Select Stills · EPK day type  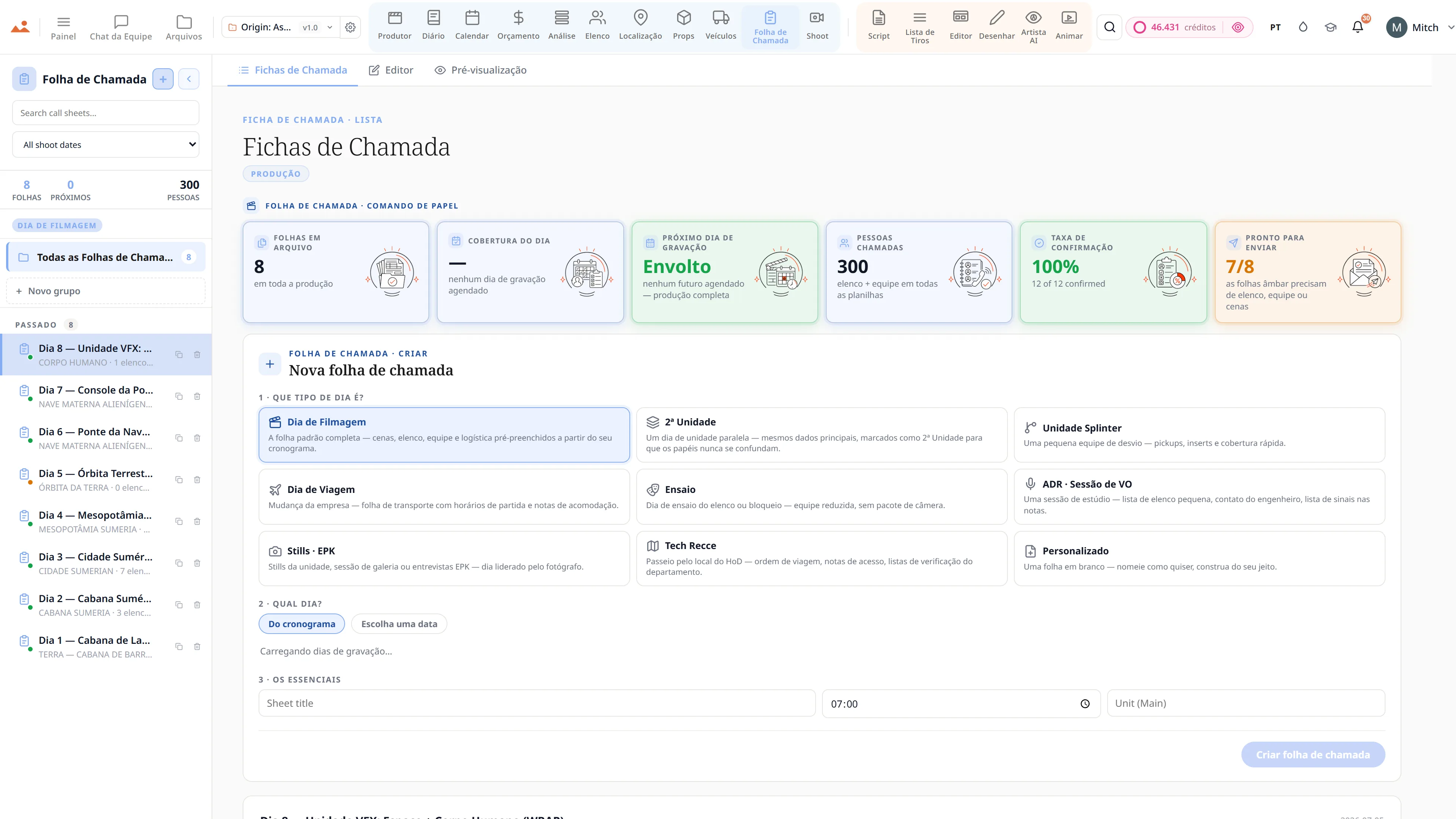tap(444, 558)
